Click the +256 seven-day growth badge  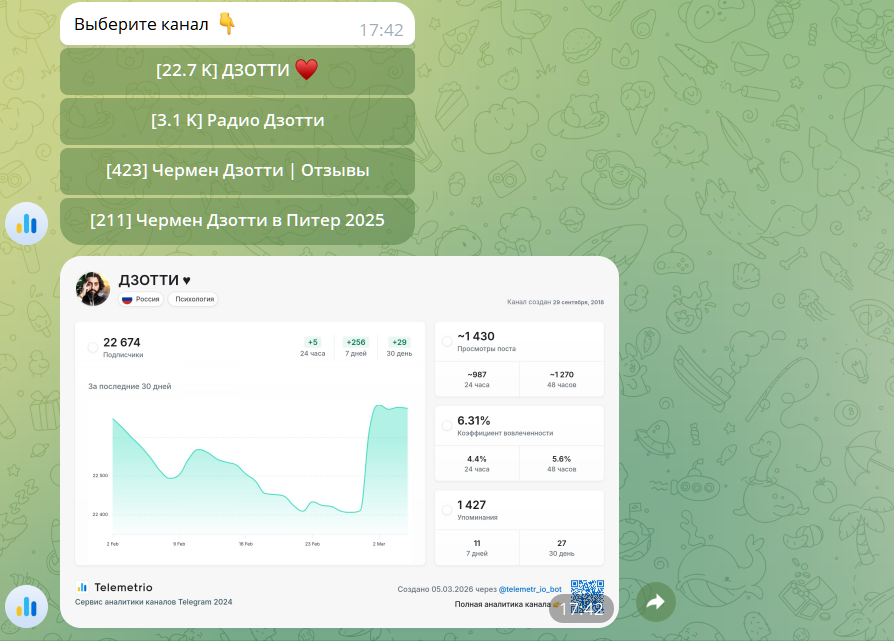click(x=356, y=342)
